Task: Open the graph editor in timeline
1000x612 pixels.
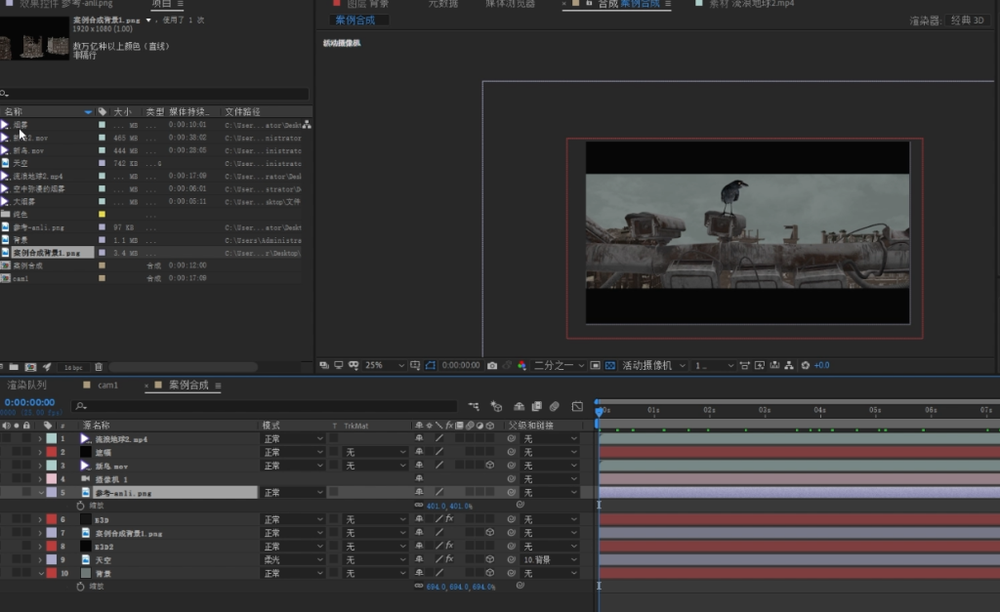Action: click(577, 406)
